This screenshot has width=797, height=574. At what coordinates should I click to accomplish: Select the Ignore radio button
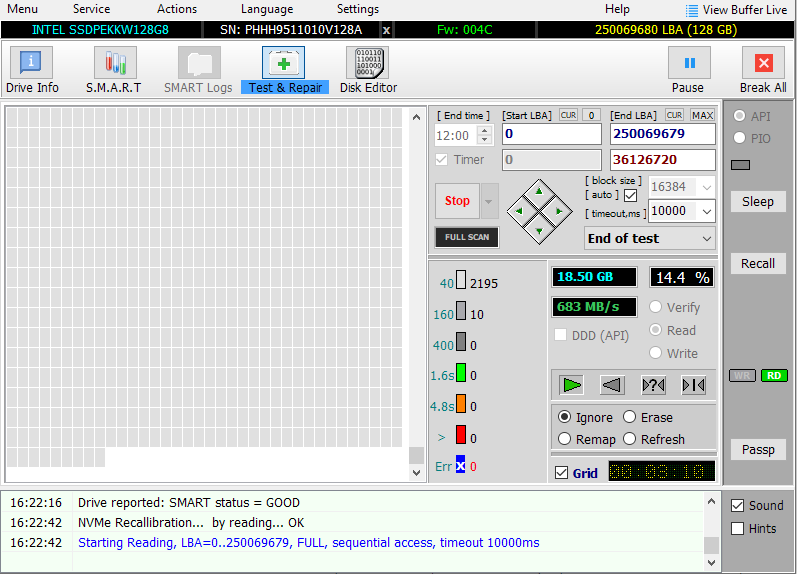click(x=564, y=417)
